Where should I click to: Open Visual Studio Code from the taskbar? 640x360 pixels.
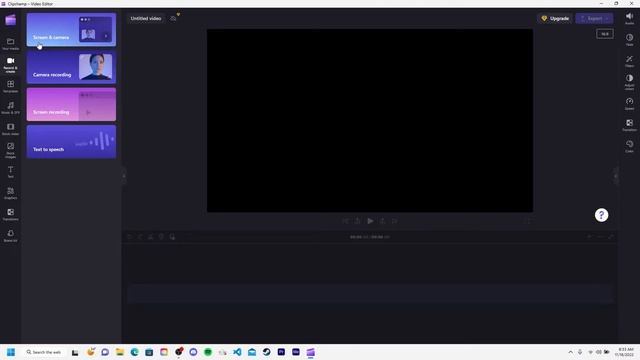click(x=237, y=352)
